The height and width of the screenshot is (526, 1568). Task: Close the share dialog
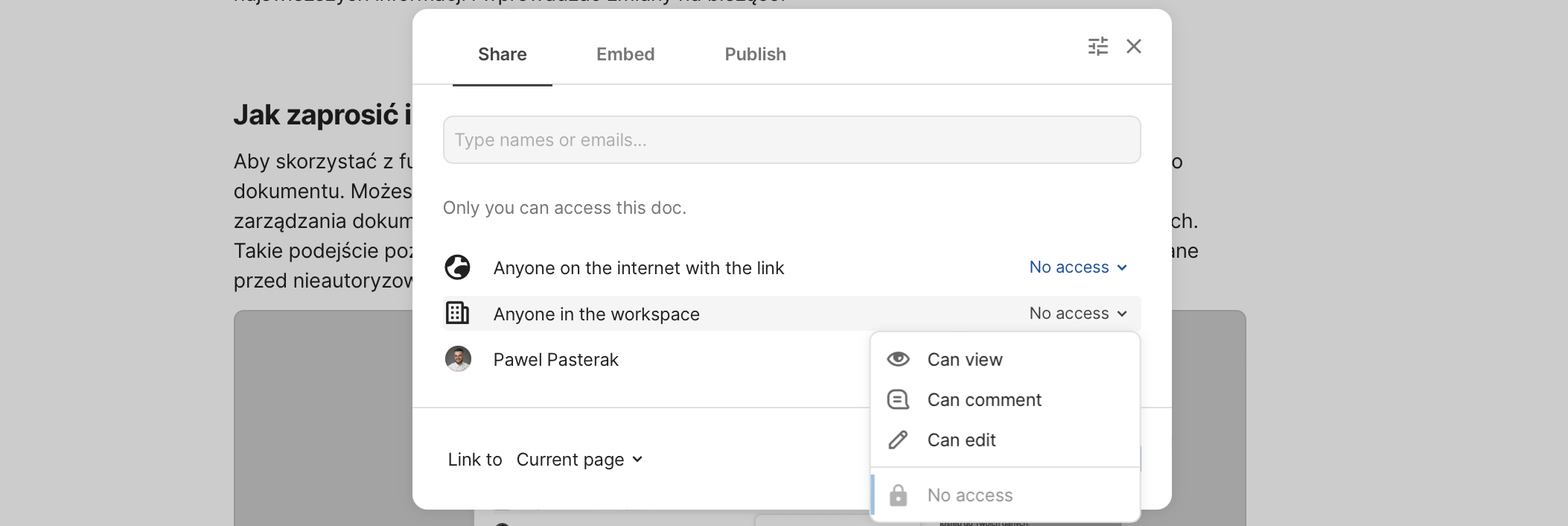click(1133, 46)
